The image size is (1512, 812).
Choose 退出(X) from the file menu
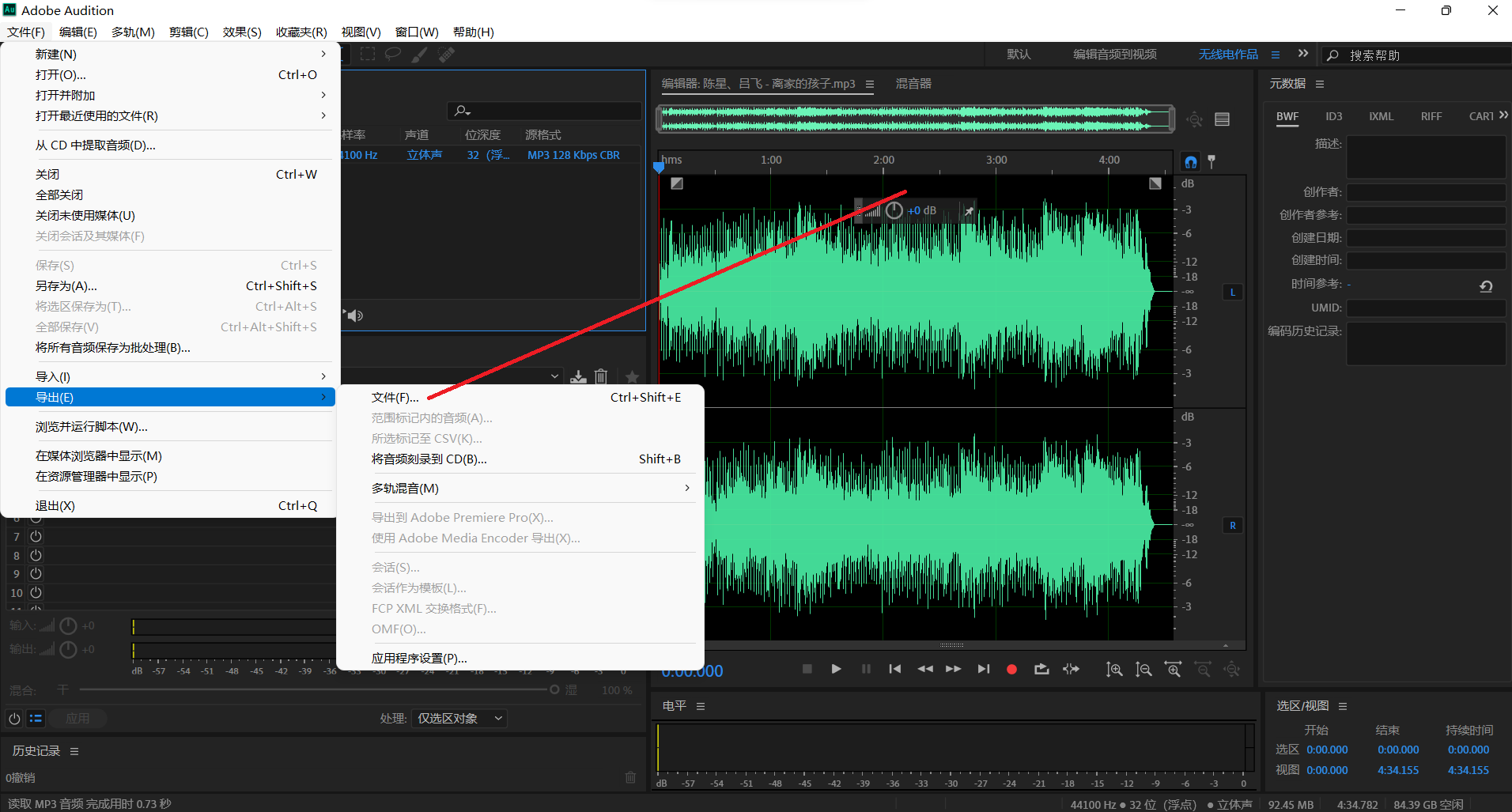point(169,505)
